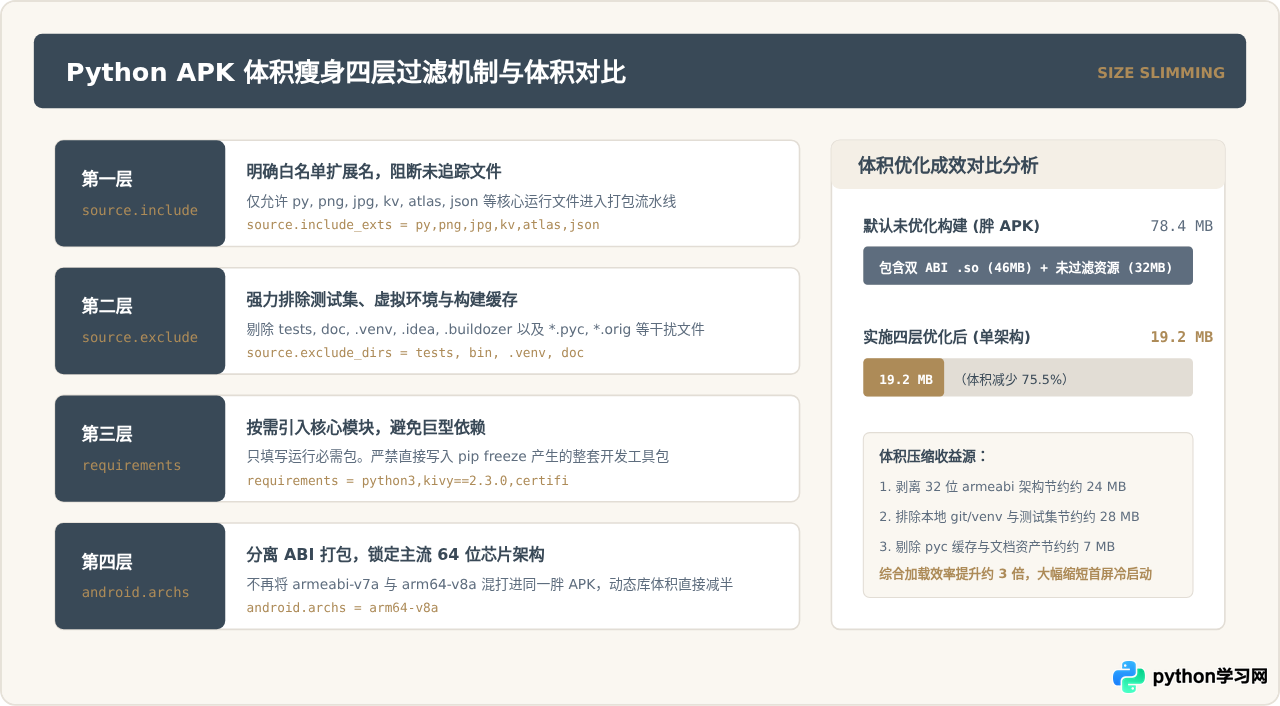Click heading '分离 ABI 打包，锁定主流 64 位芯片架构'
This screenshot has width=1280, height=706.
coord(396,554)
